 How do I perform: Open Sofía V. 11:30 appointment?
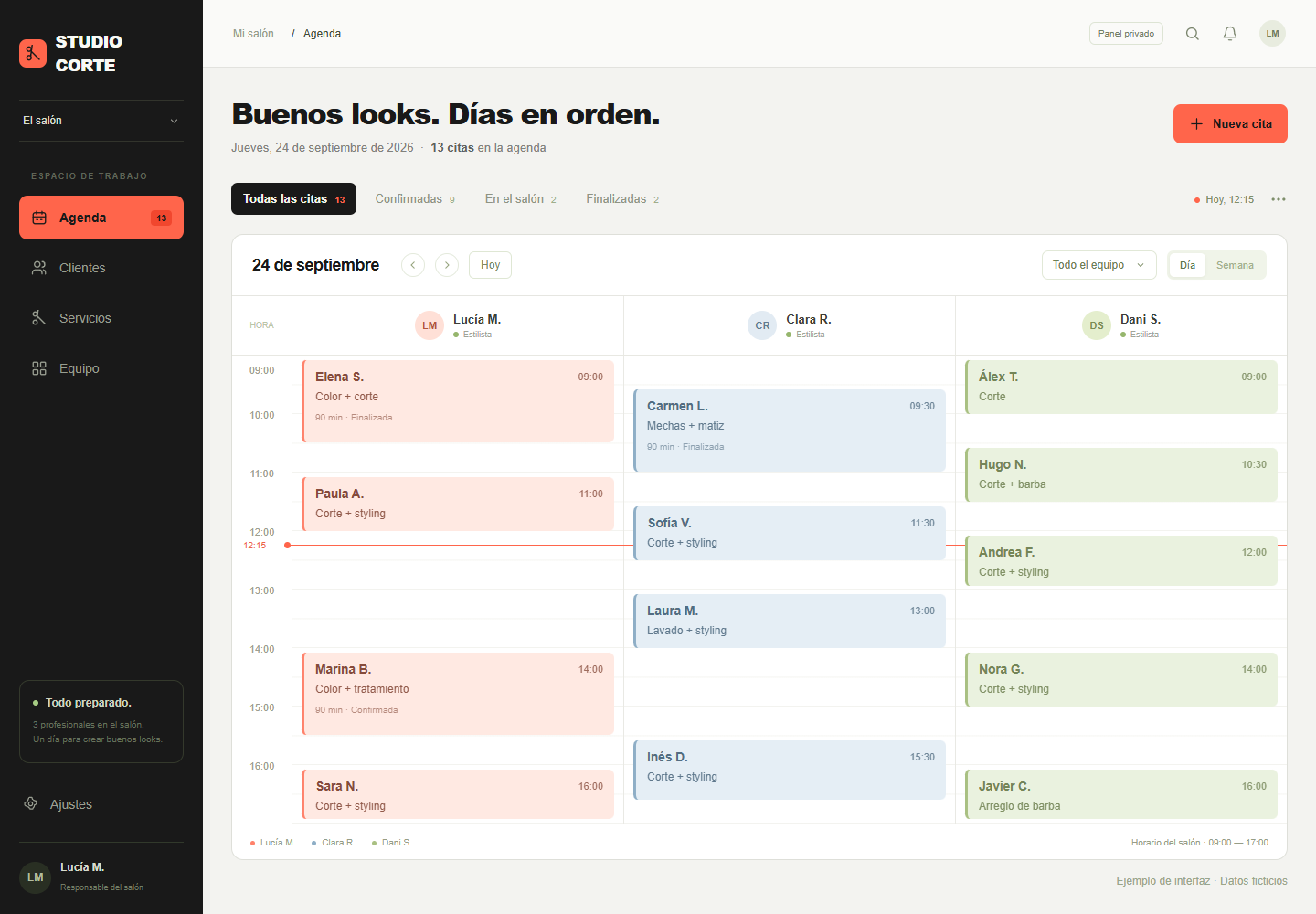pyautogui.click(x=790, y=533)
